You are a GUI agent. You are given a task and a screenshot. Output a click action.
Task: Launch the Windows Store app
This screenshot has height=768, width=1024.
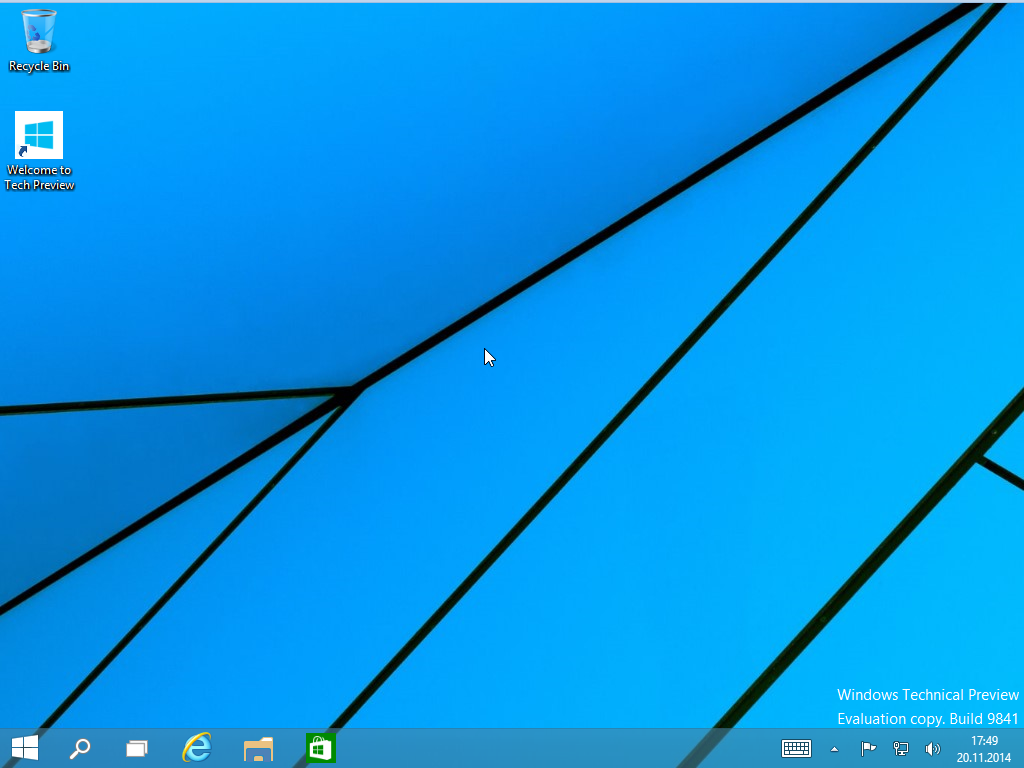(321, 748)
